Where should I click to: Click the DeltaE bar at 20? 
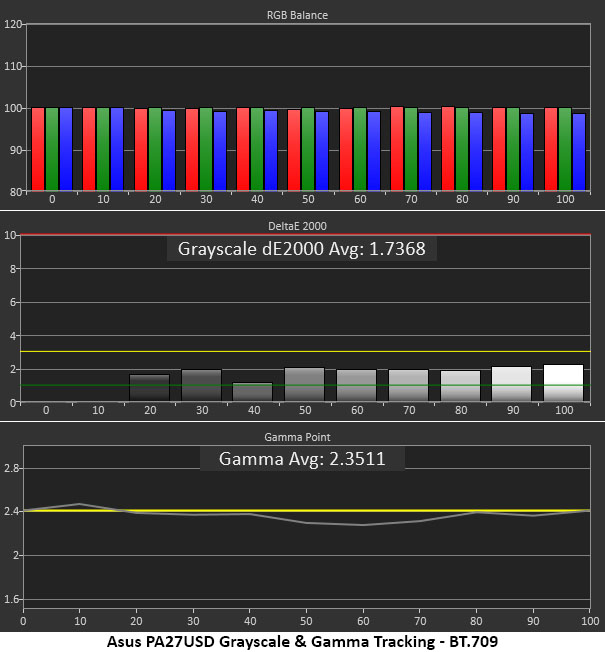(x=150, y=388)
